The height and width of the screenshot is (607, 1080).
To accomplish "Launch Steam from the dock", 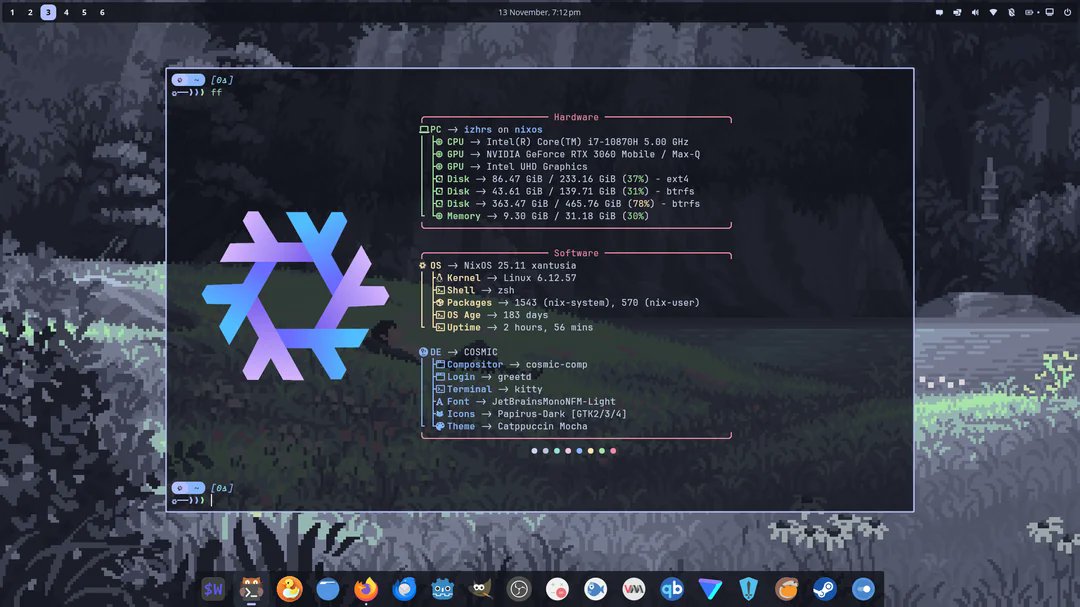I will point(824,589).
